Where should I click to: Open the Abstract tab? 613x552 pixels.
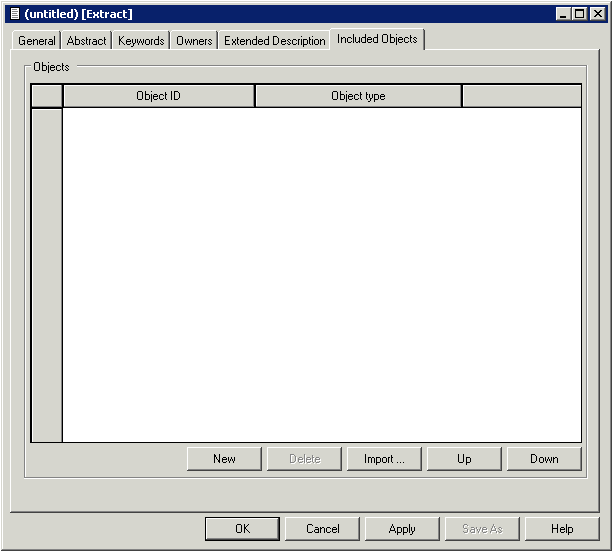pos(86,41)
